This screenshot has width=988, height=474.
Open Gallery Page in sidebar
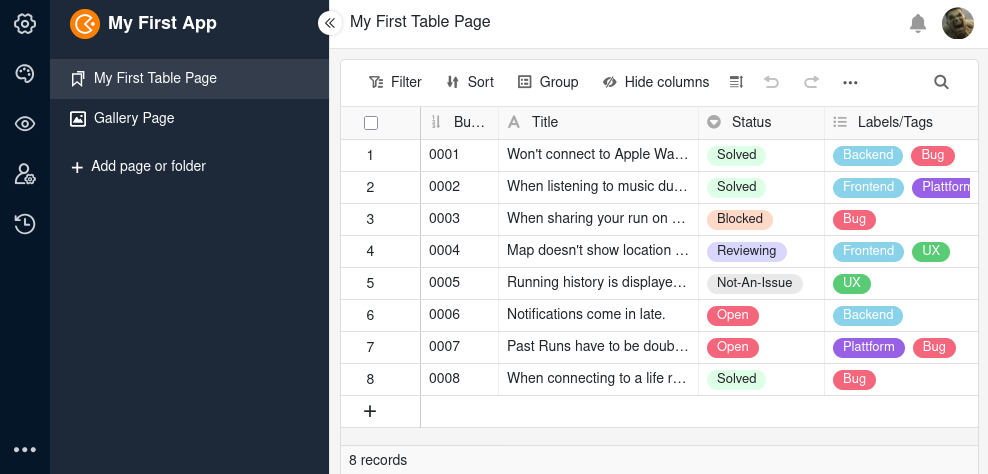click(x=189, y=118)
